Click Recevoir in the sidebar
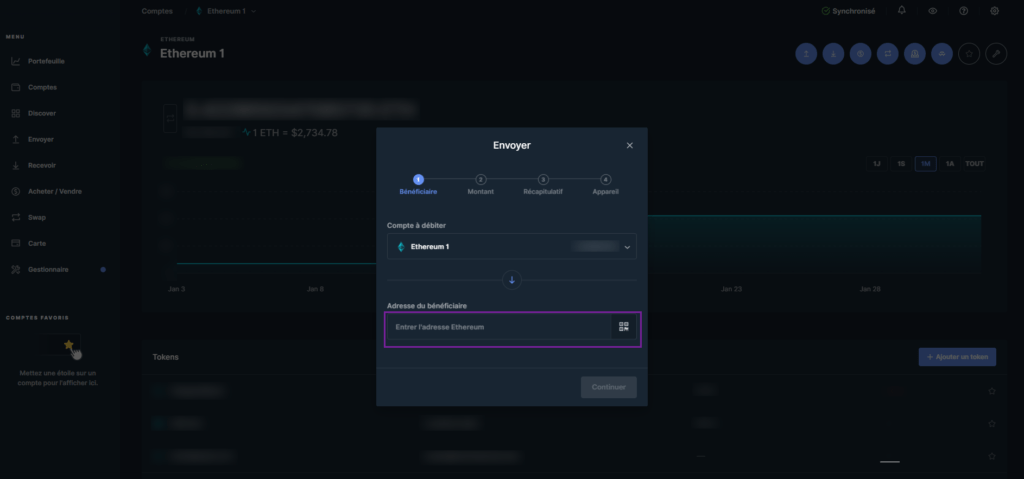This screenshot has width=1024, height=479. (42, 165)
